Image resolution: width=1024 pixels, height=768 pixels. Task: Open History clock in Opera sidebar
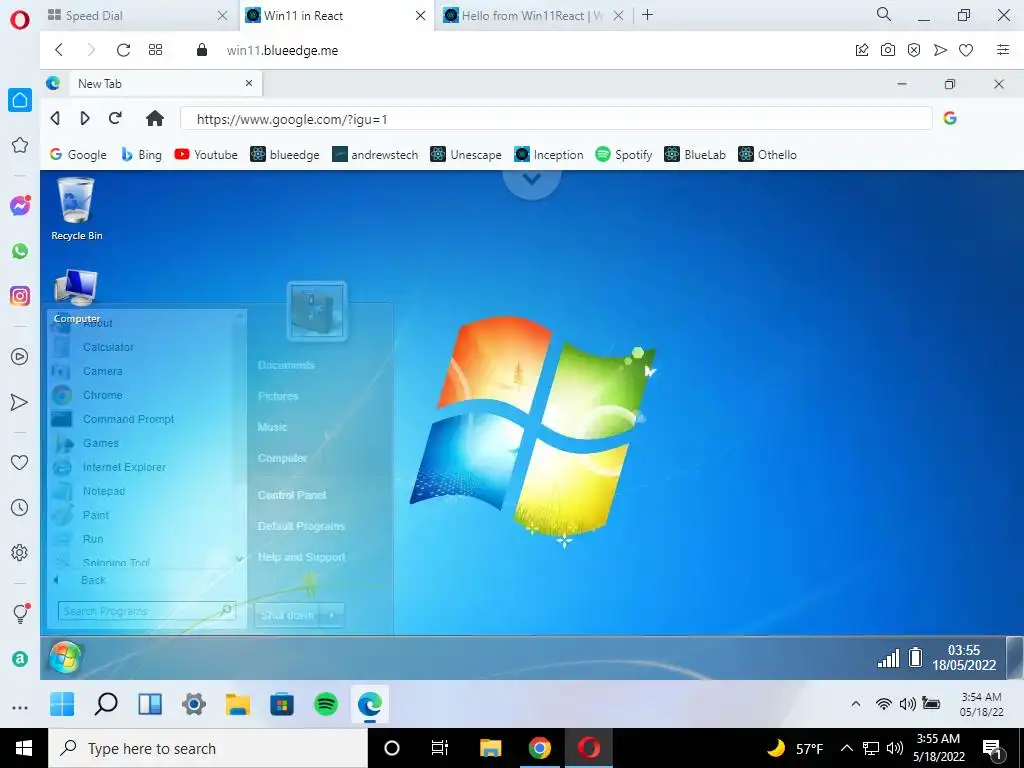pyautogui.click(x=20, y=507)
